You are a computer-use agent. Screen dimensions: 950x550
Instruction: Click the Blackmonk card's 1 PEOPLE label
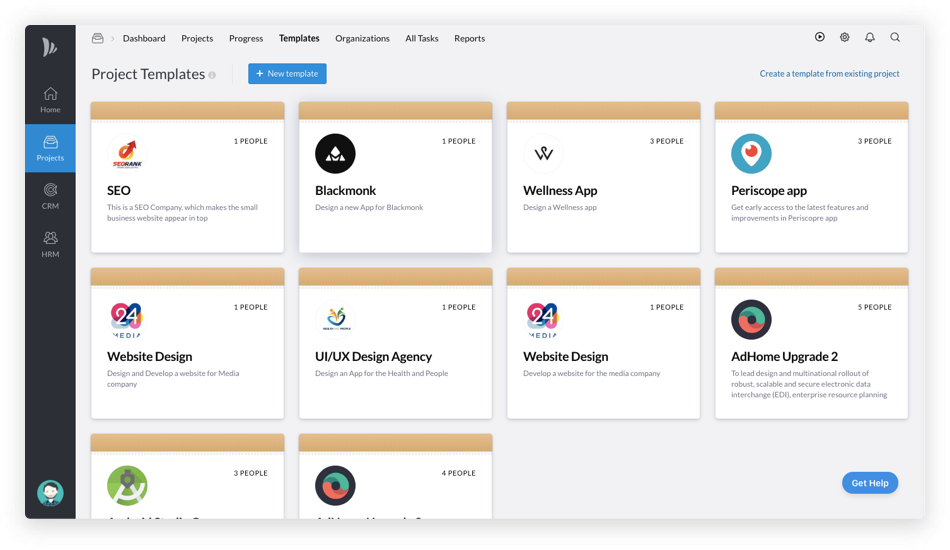pyautogui.click(x=459, y=141)
